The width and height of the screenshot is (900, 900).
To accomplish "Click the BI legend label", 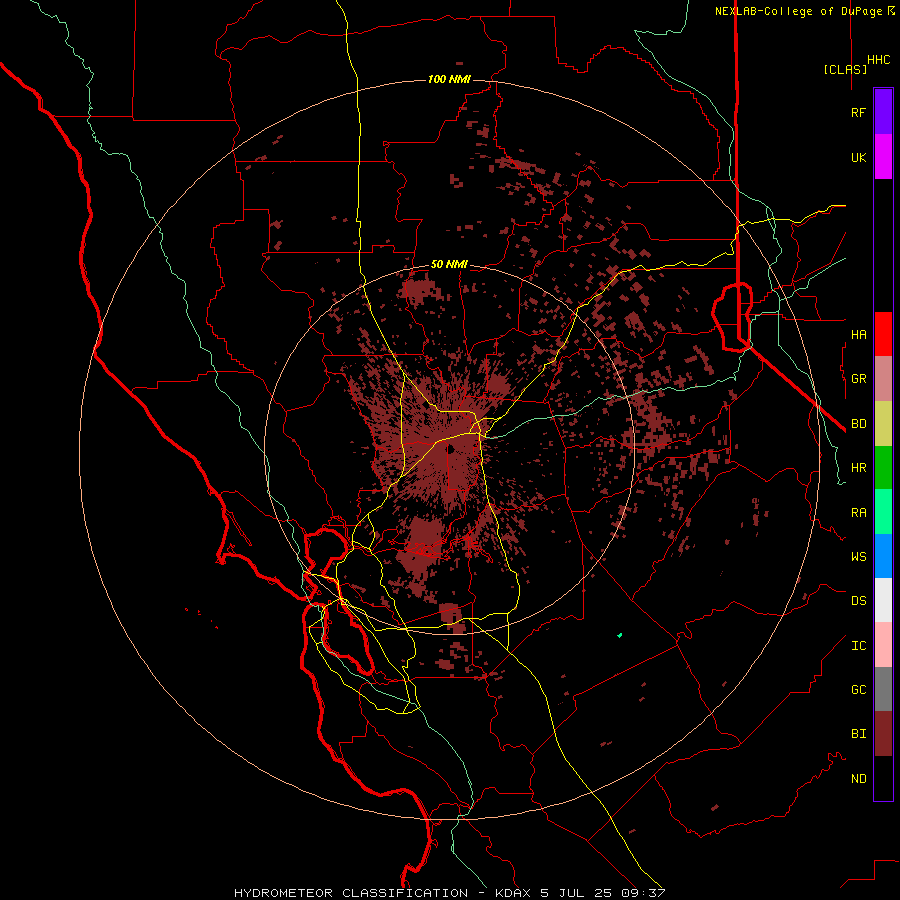I will coord(858,734).
